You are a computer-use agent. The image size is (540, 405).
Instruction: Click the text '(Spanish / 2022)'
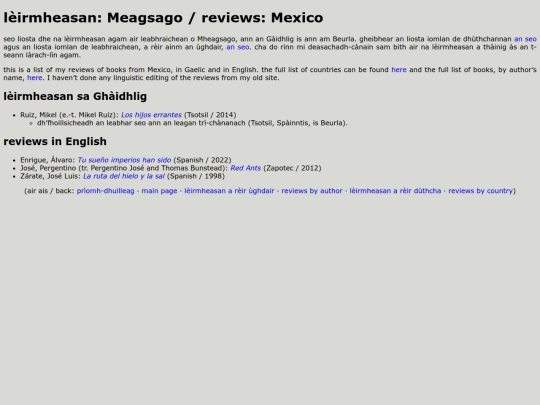click(x=202, y=160)
